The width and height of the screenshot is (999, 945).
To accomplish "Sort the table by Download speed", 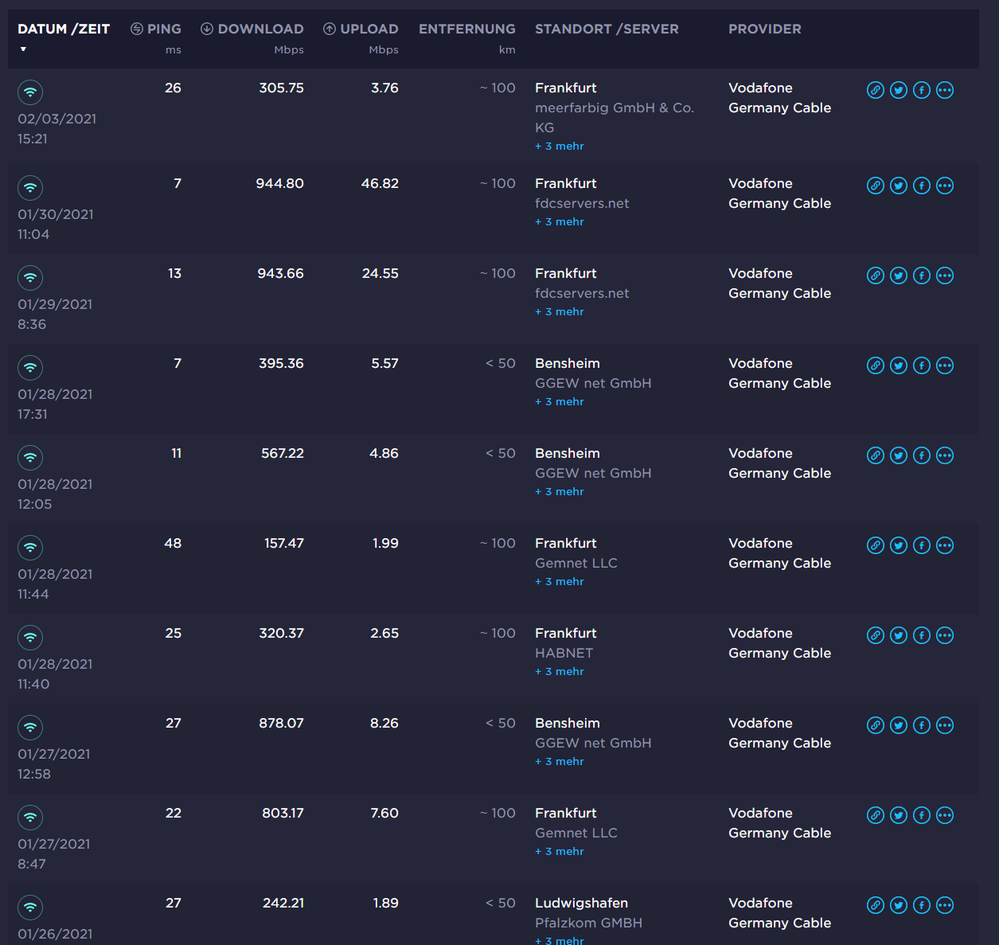I will pos(252,29).
